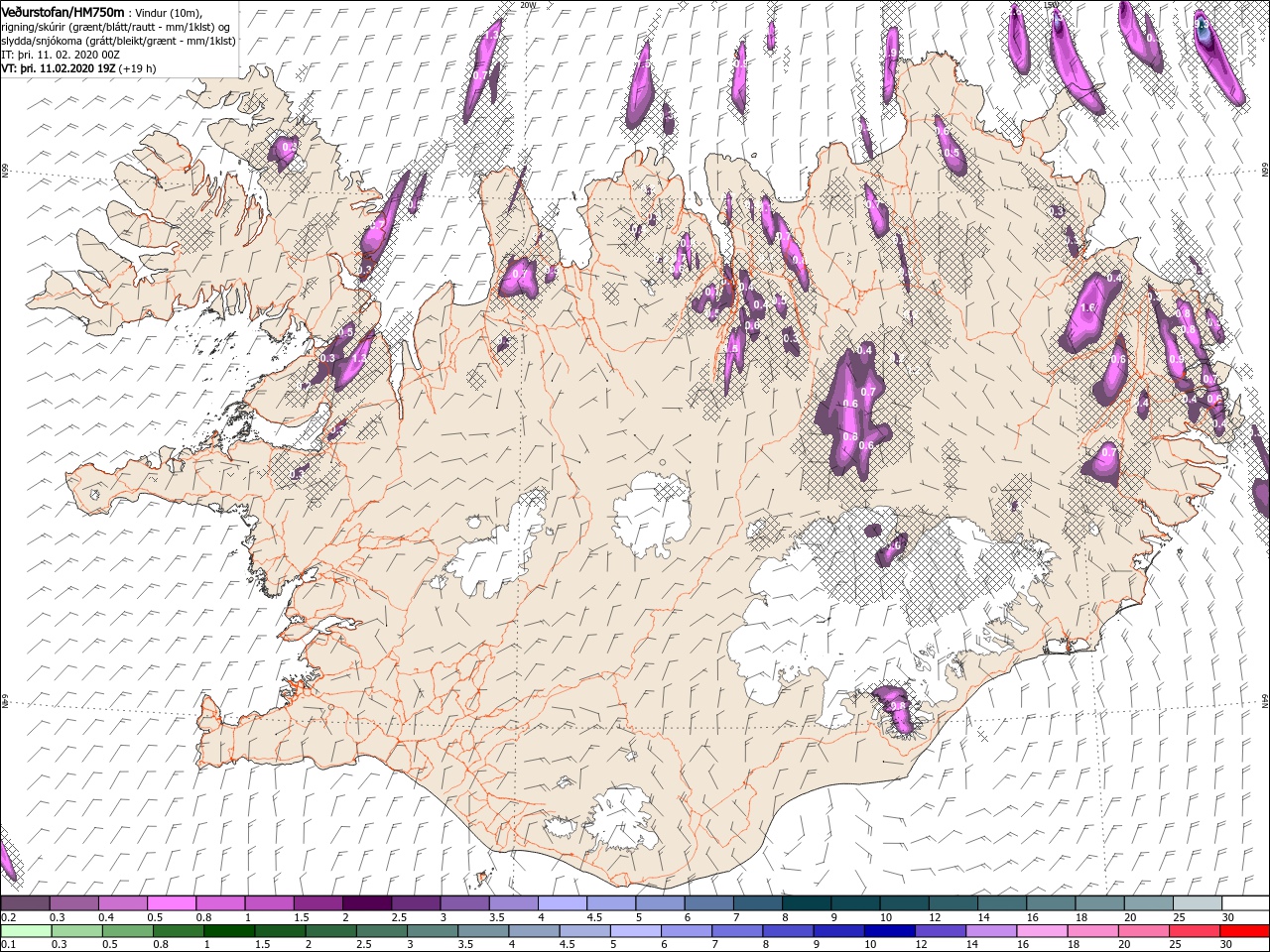Click the snow legend '4.5' label
The height and width of the screenshot is (952, 1270).
594,917
